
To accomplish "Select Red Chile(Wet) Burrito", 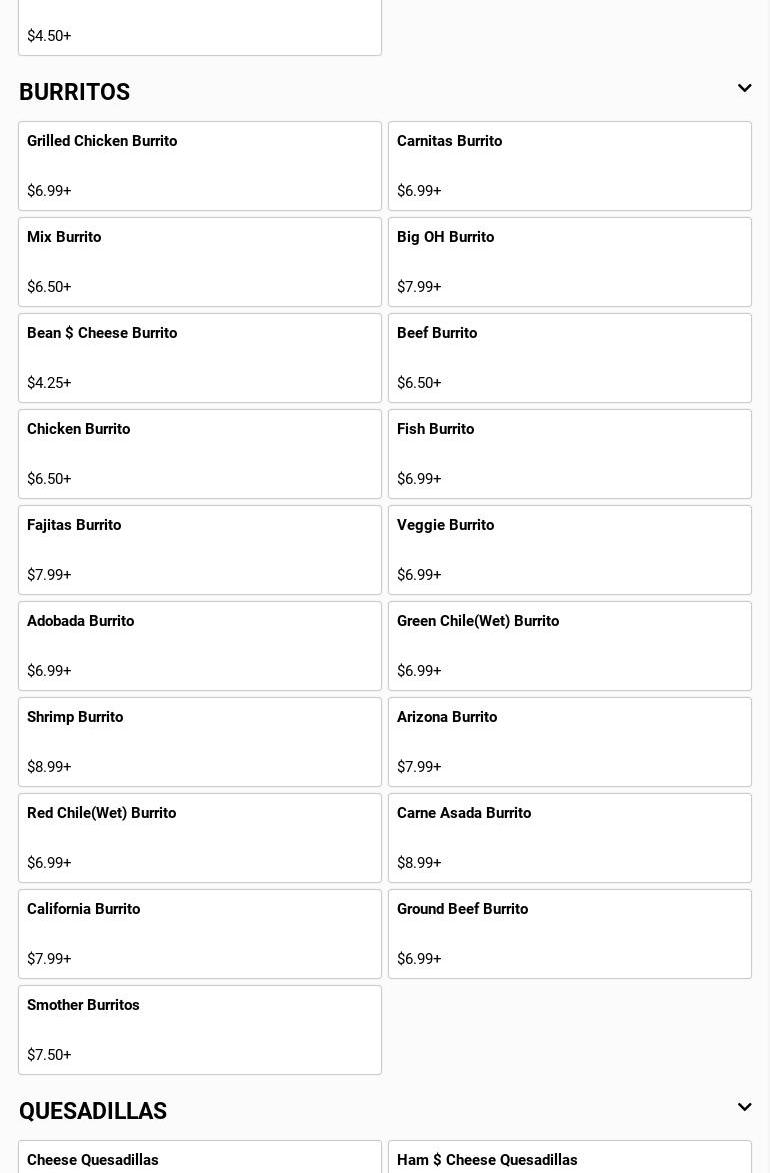I will coord(200,838).
